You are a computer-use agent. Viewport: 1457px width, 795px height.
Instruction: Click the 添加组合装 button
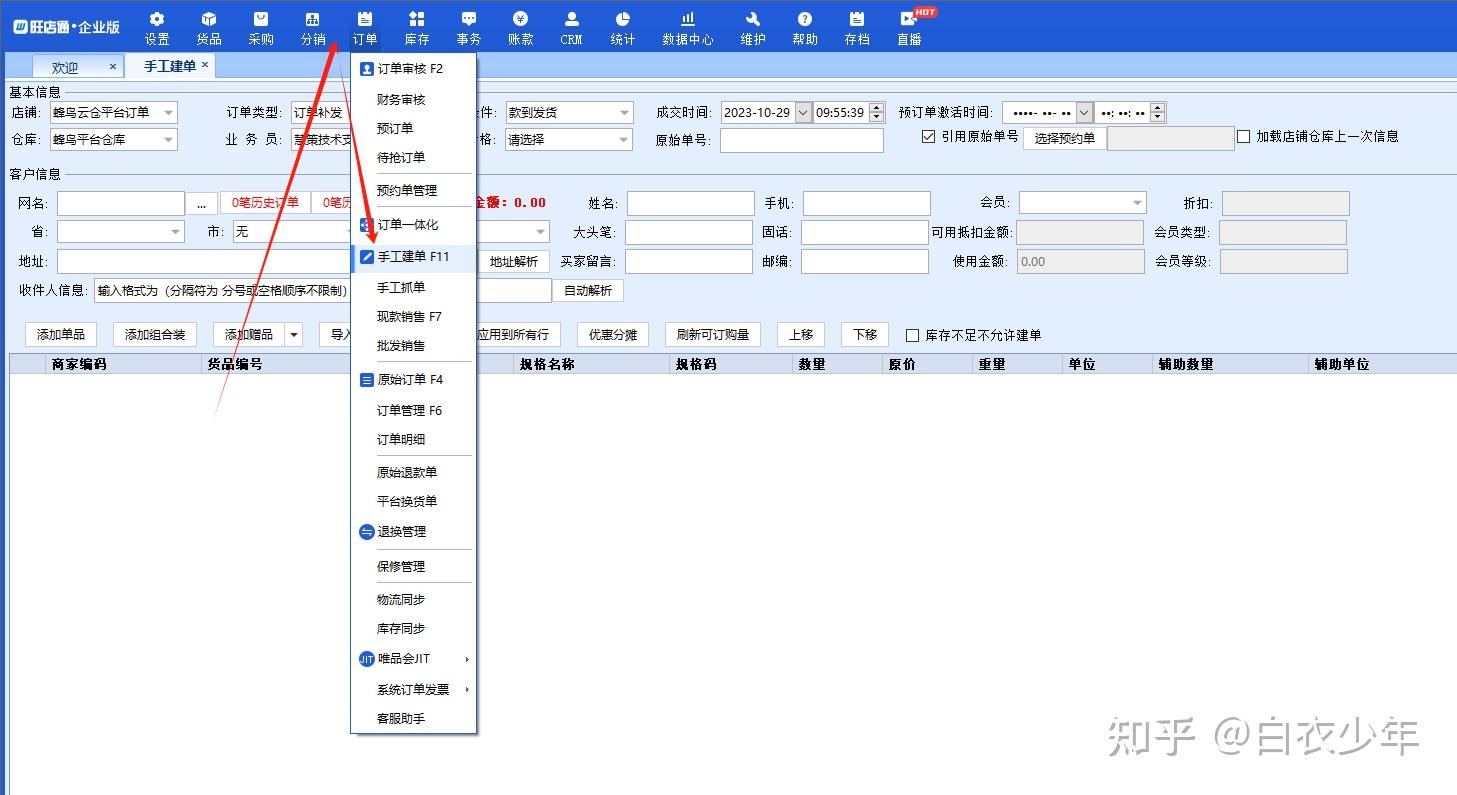pos(155,335)
